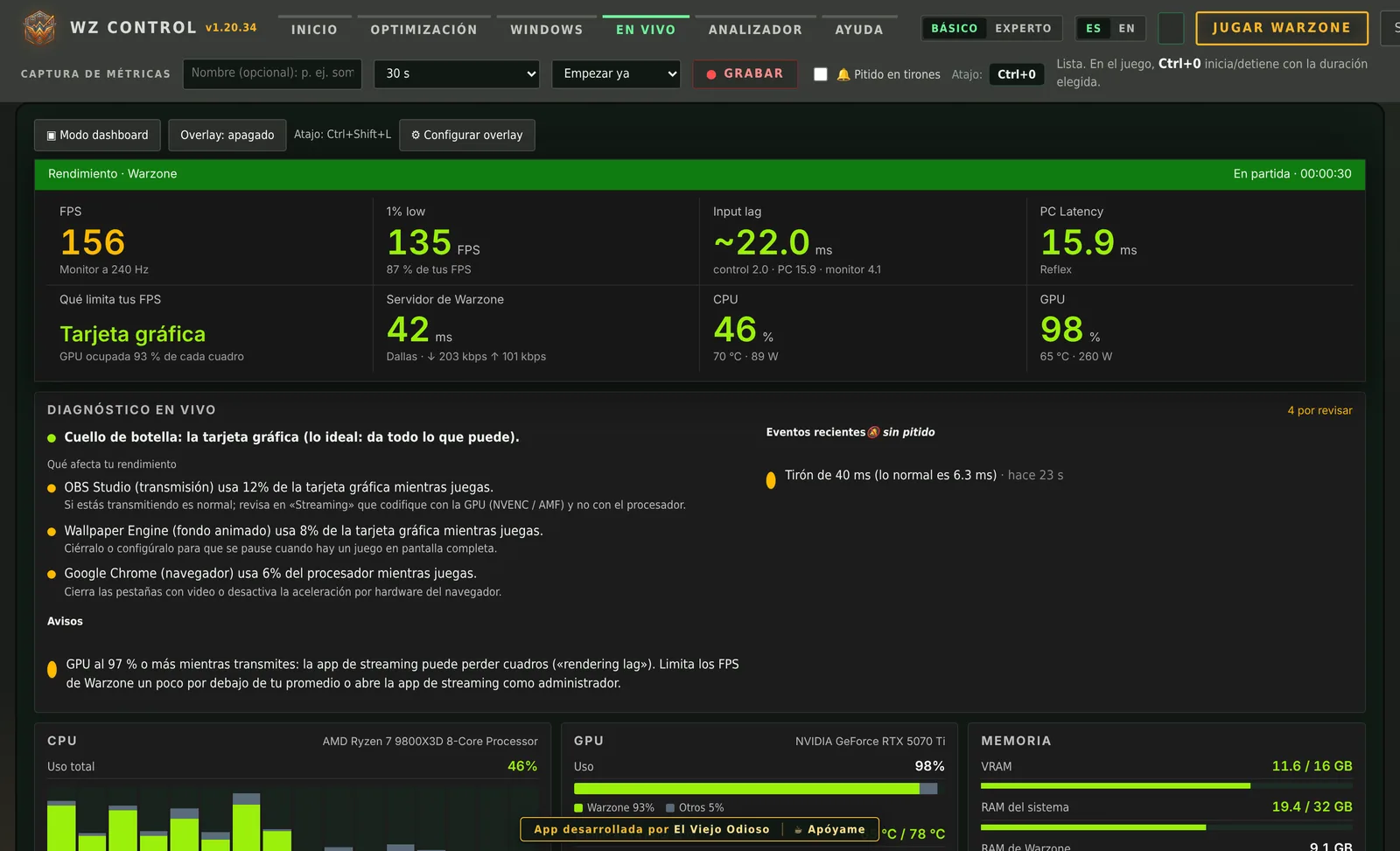Go to the INICIO tab
1400x851 pixels.
coord(314,30)
